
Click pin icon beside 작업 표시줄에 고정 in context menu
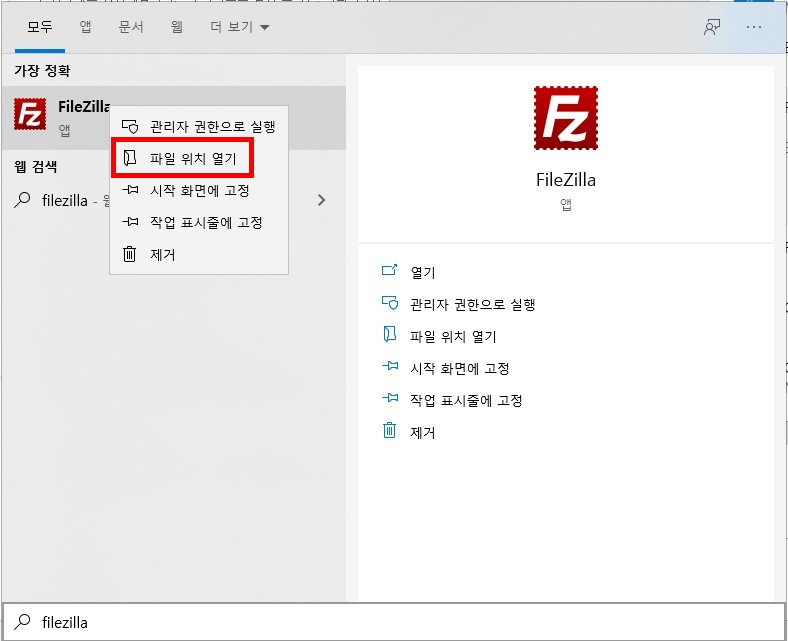(x=130, y=222)
